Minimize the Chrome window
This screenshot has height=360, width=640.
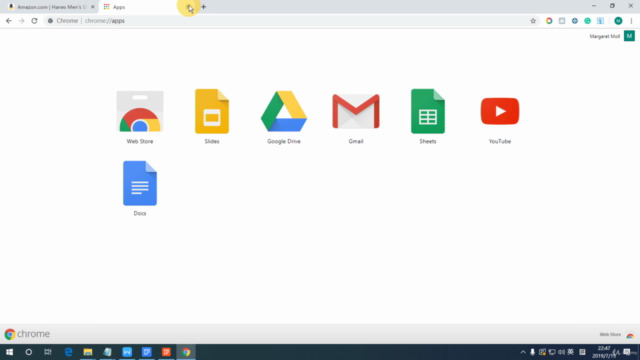pos(594,6)
